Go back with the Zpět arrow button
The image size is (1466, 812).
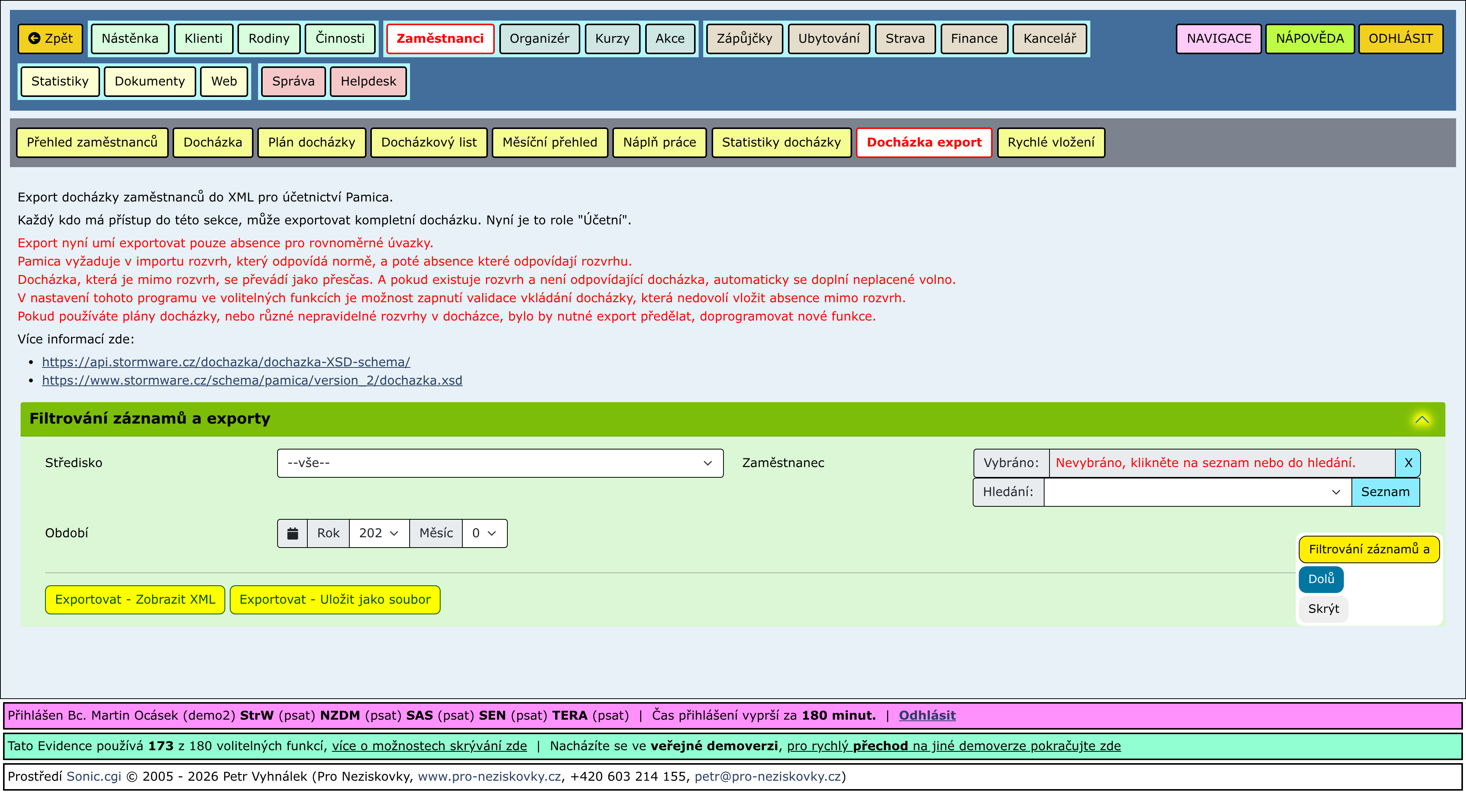pos(50,39)
